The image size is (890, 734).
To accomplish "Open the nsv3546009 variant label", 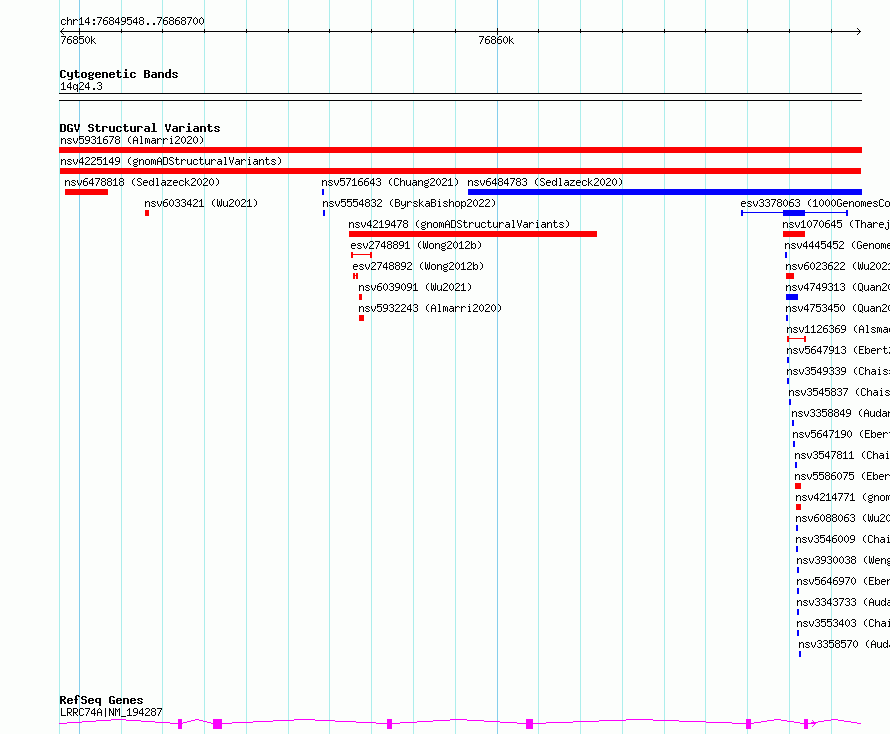I will click(x=843, y=539).
